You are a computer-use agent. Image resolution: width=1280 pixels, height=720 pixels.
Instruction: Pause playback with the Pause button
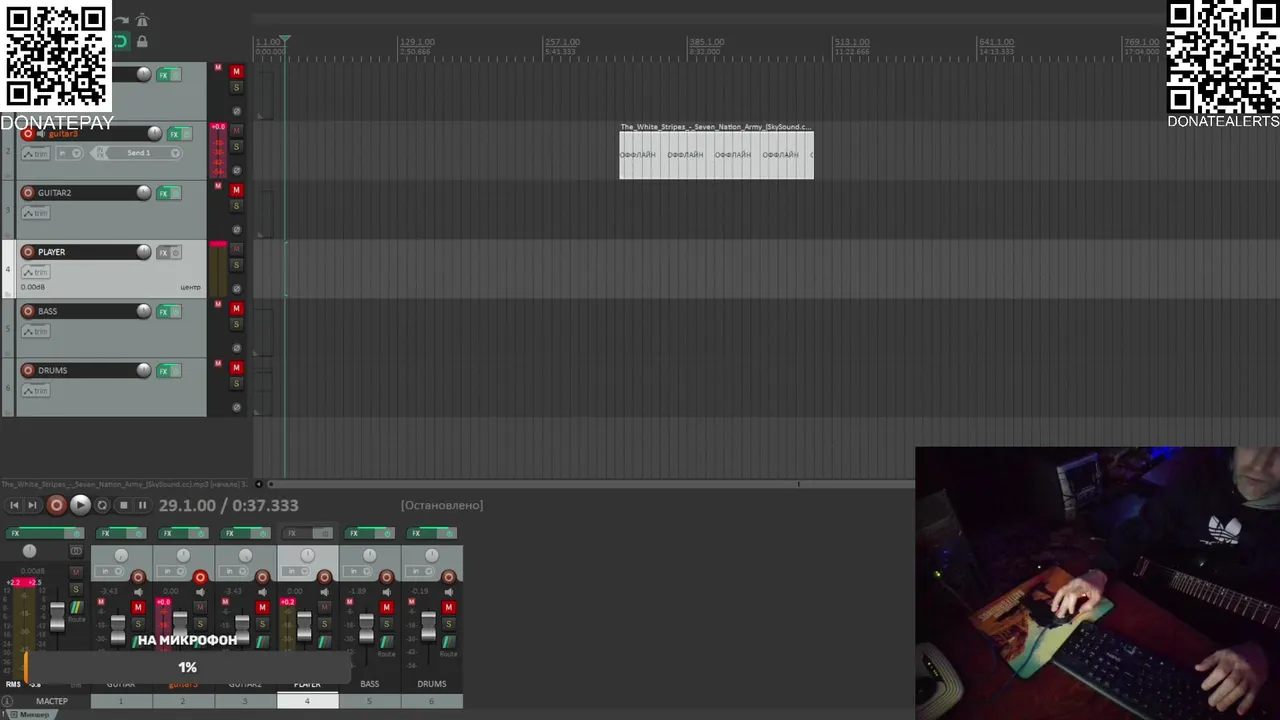point(142,505)
